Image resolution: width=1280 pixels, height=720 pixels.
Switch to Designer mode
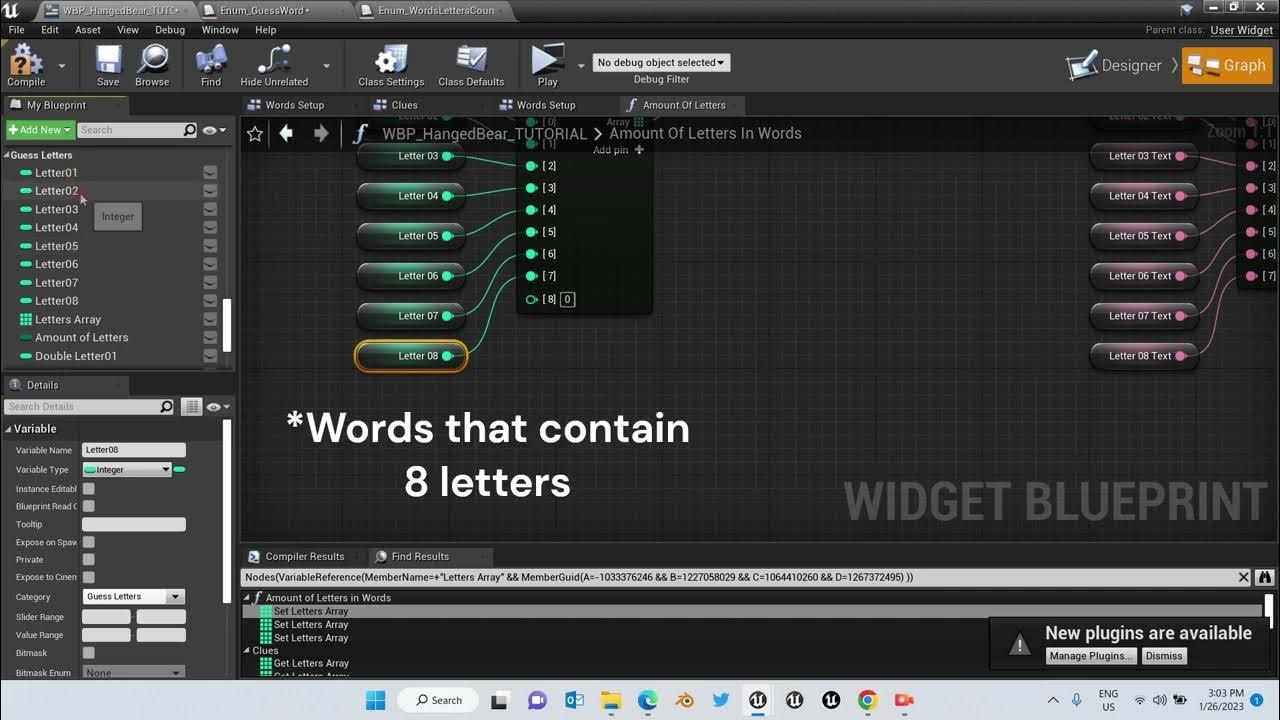coord(1116,66)
